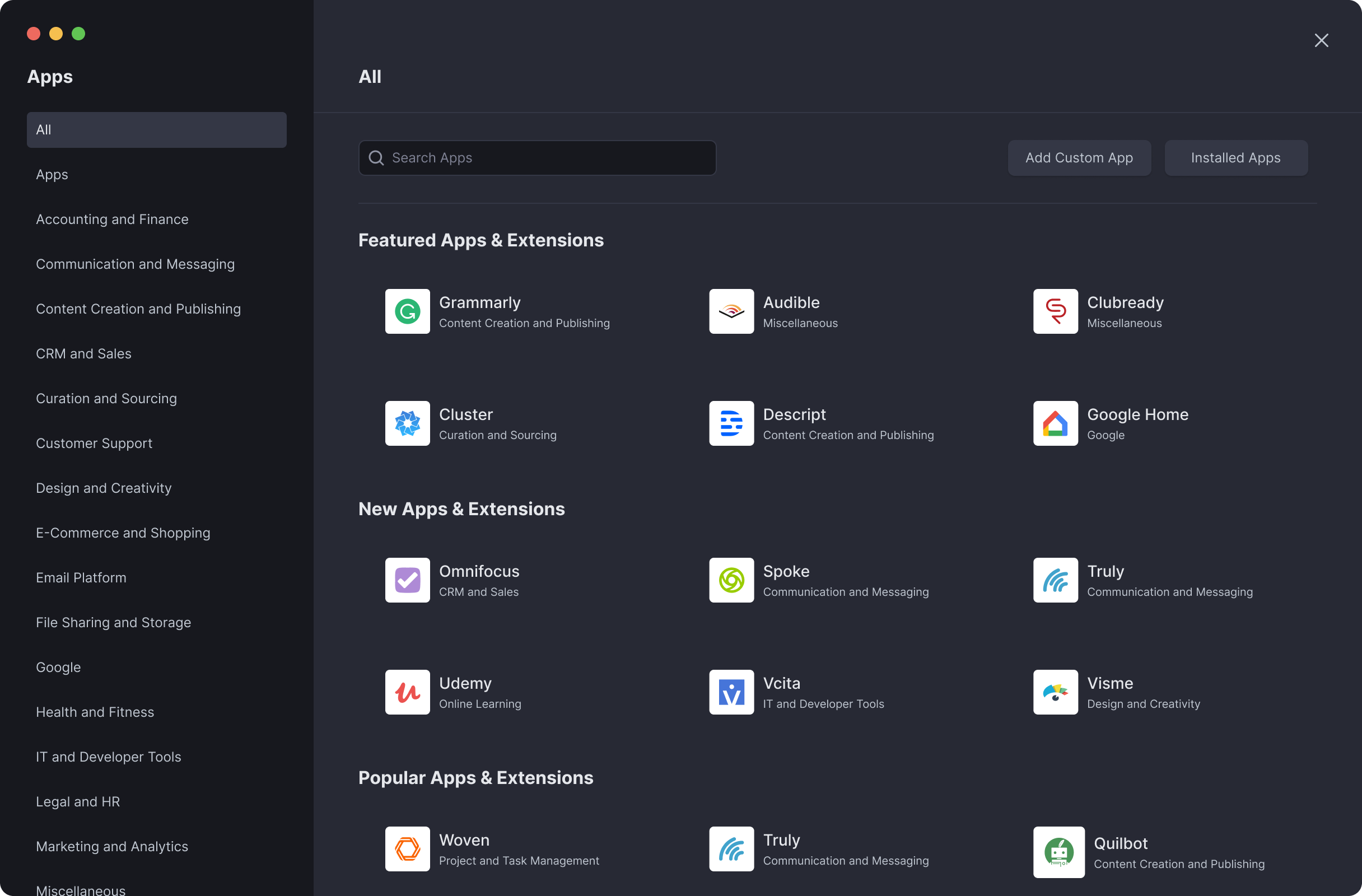This screenshot has height=896, width=1362.
Task: Open the Apps category in sidebar list
Action: [x=157, y=175]
